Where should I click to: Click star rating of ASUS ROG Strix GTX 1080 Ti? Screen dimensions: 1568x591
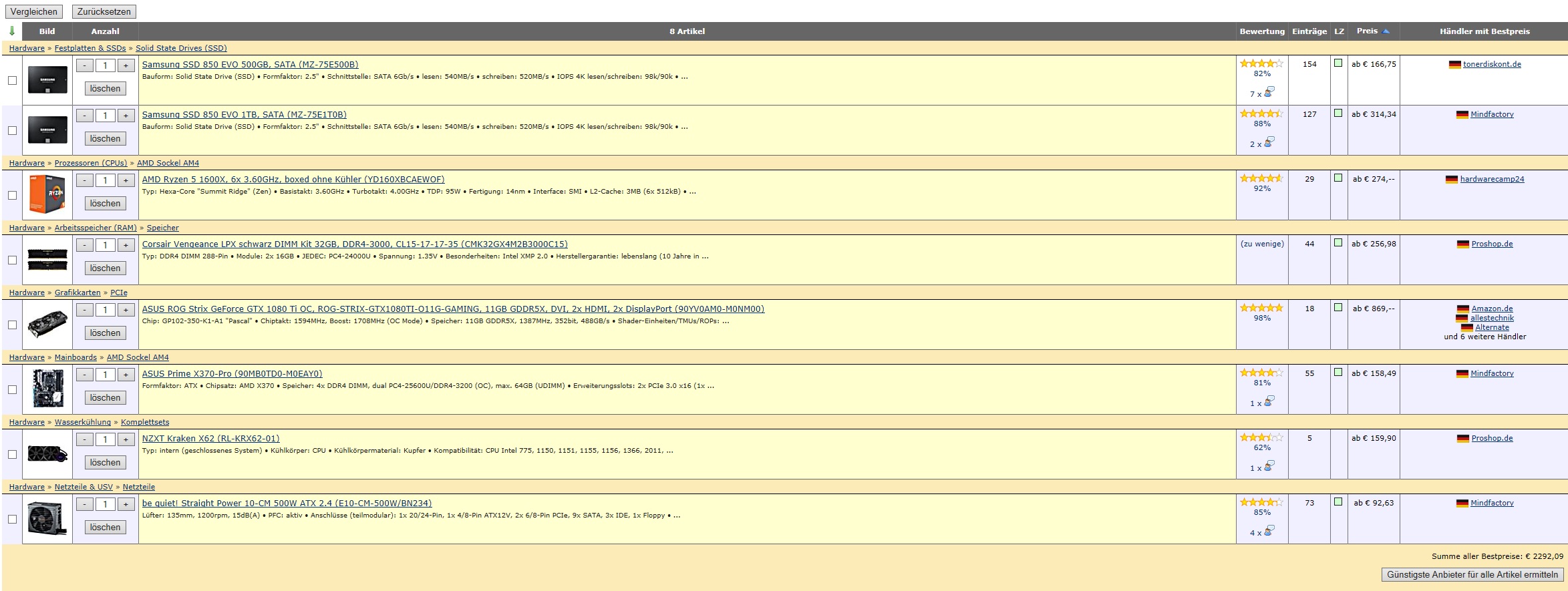point(1261,308)
